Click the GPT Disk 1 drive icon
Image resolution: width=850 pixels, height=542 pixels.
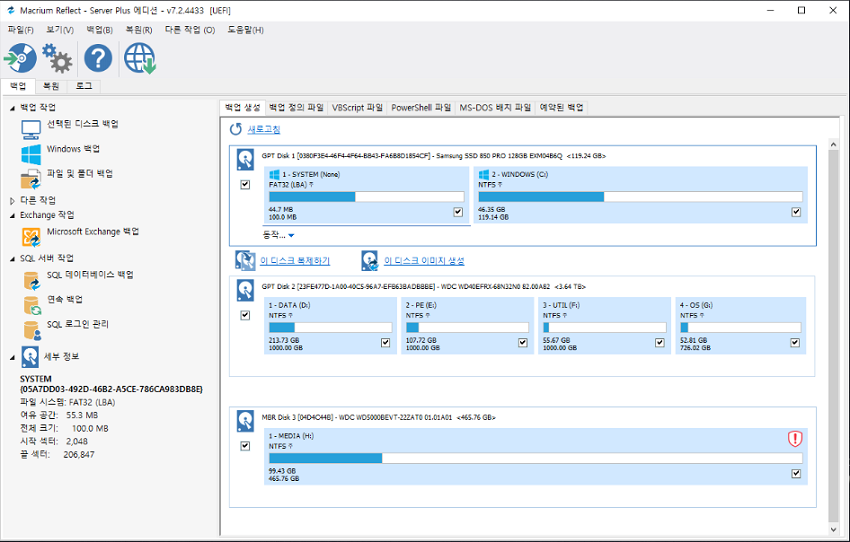click(x=245, y=159)
